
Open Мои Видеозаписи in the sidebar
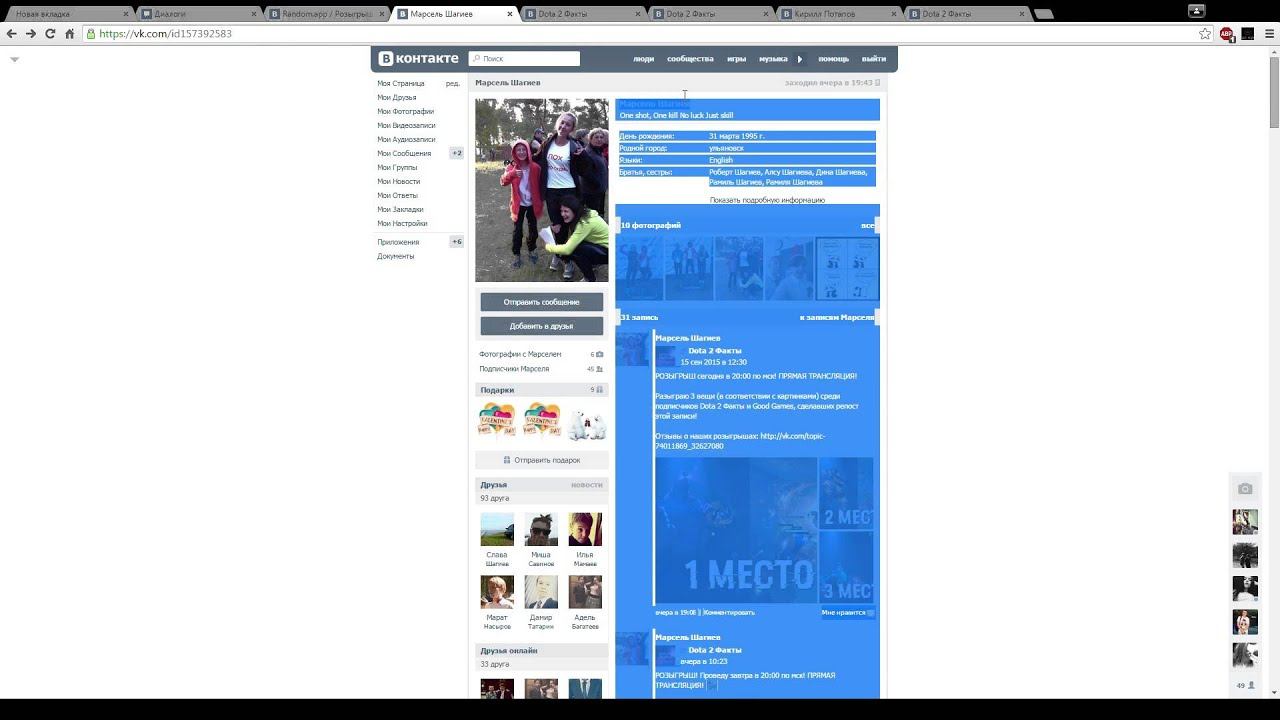click(406, 125)
